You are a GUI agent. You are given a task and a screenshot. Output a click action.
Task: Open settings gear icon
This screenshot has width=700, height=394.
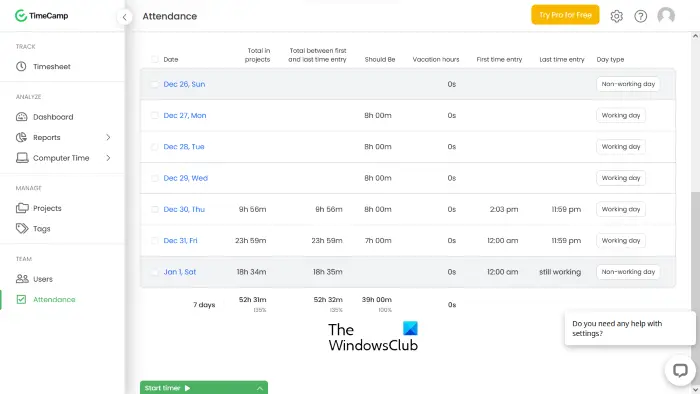click(617, 16)
